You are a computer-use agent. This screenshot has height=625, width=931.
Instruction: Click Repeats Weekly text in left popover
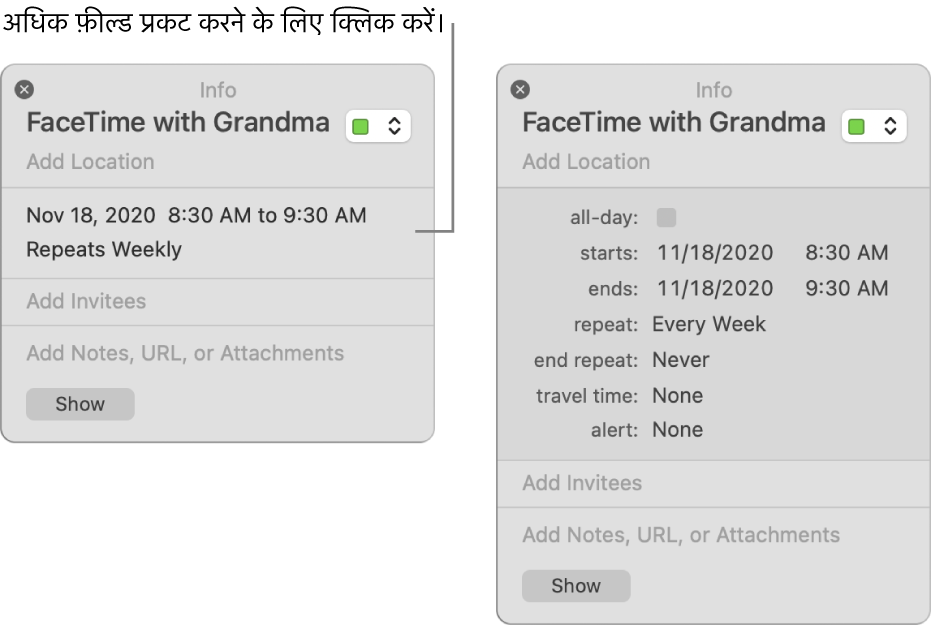pyautogui.click(x=104, y=249)
